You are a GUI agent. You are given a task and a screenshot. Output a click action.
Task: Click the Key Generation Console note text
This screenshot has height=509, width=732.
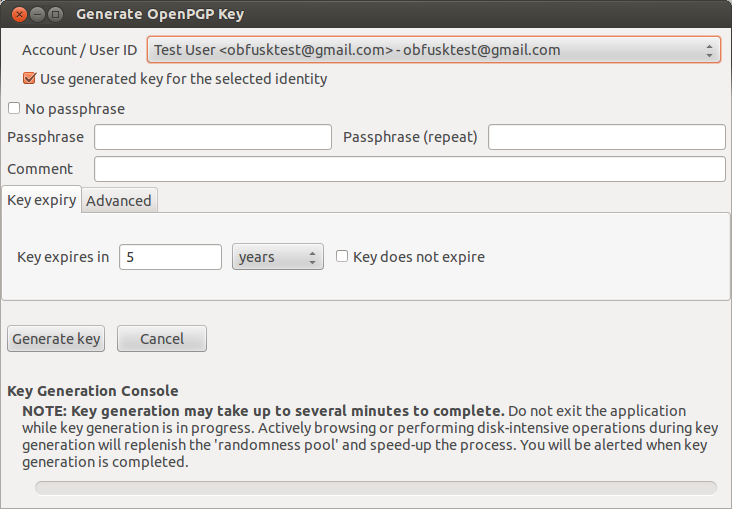click(x=369, y=436)
